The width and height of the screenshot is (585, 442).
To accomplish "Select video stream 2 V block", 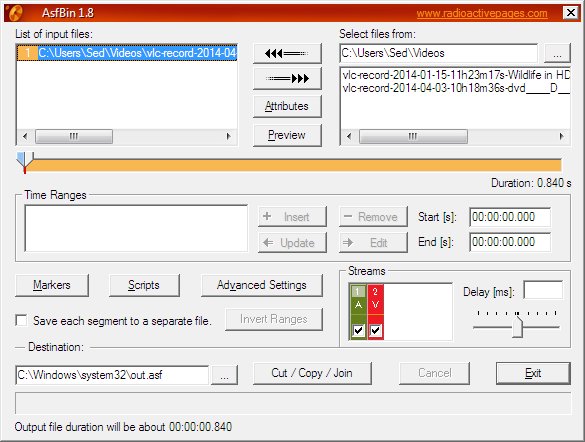I will click(x=375, y=299).
